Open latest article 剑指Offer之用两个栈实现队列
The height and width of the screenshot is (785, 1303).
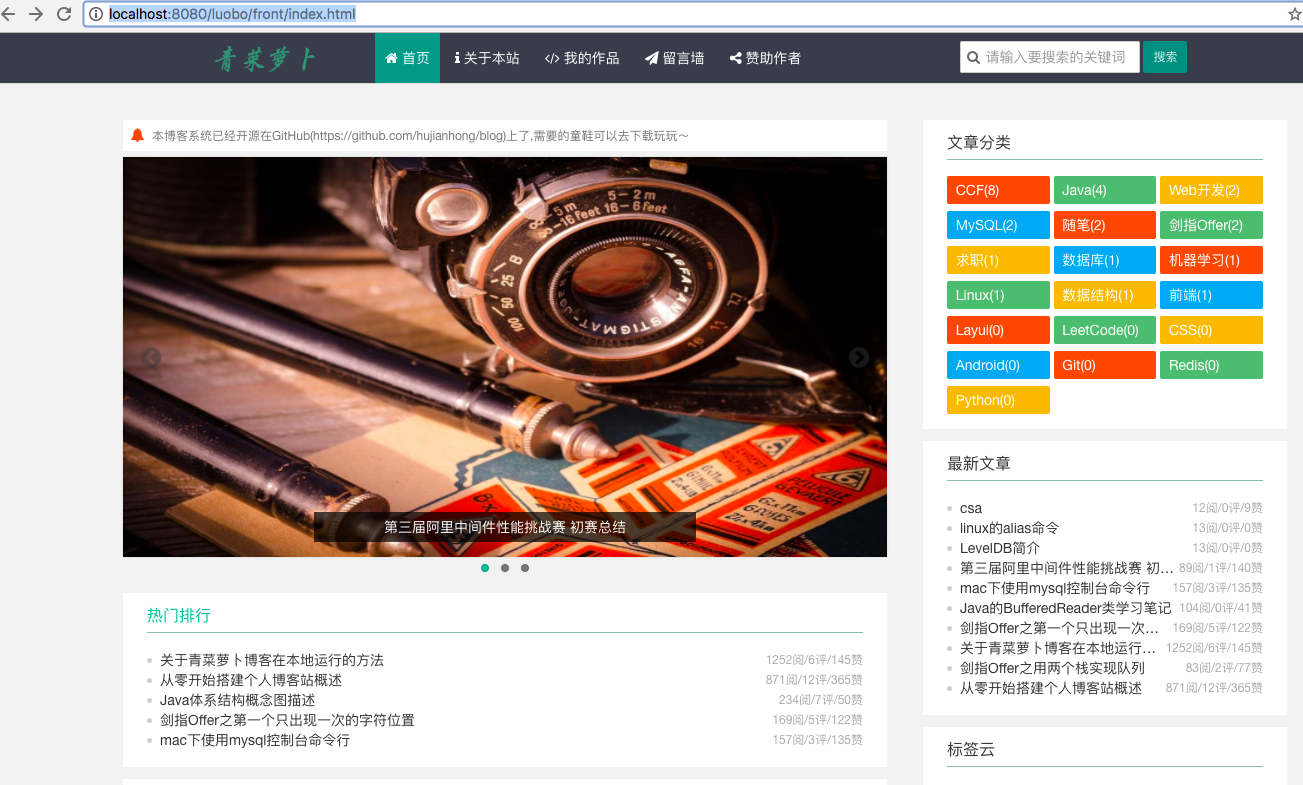1052,668
